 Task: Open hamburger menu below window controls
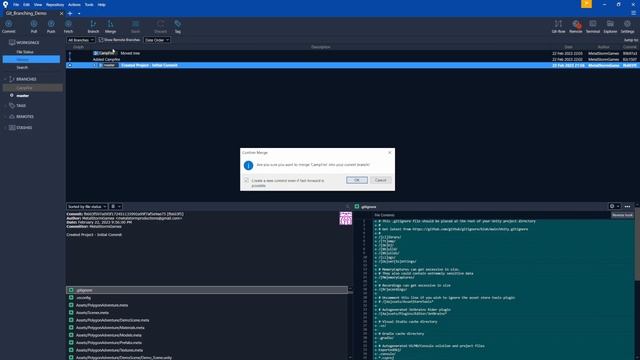[633, 13]
